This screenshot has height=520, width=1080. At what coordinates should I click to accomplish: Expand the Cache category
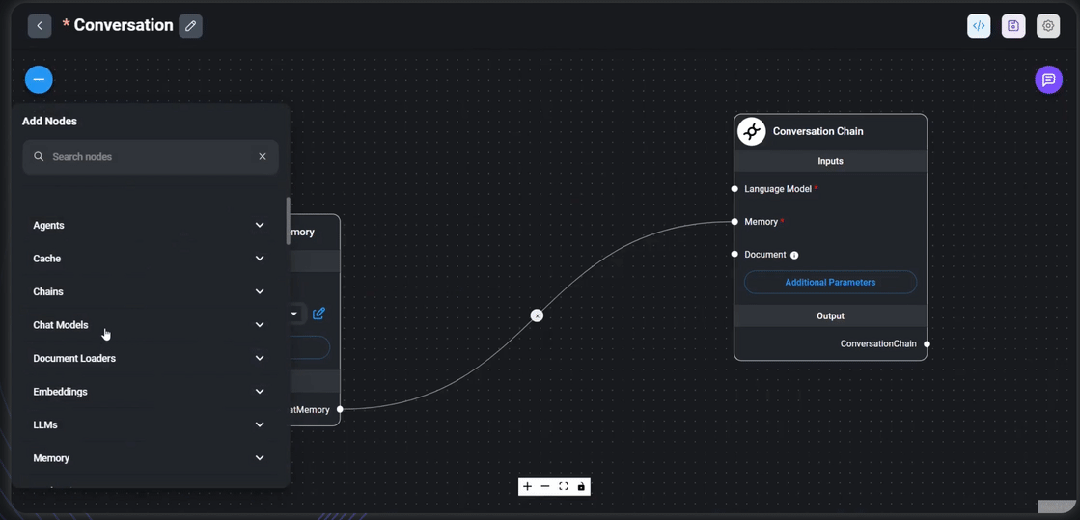(149, 258)
